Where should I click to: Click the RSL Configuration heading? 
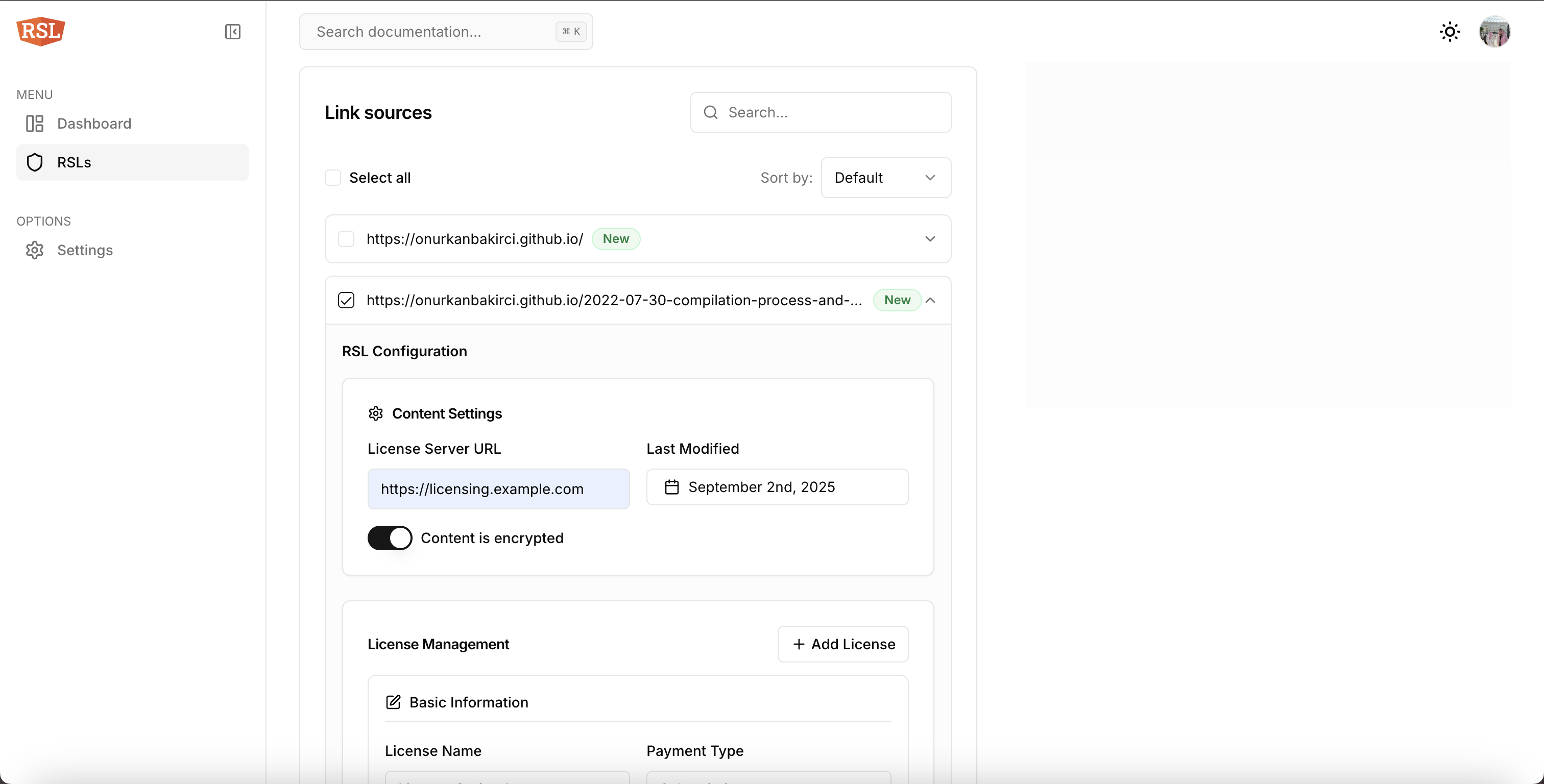click(404, 351)
